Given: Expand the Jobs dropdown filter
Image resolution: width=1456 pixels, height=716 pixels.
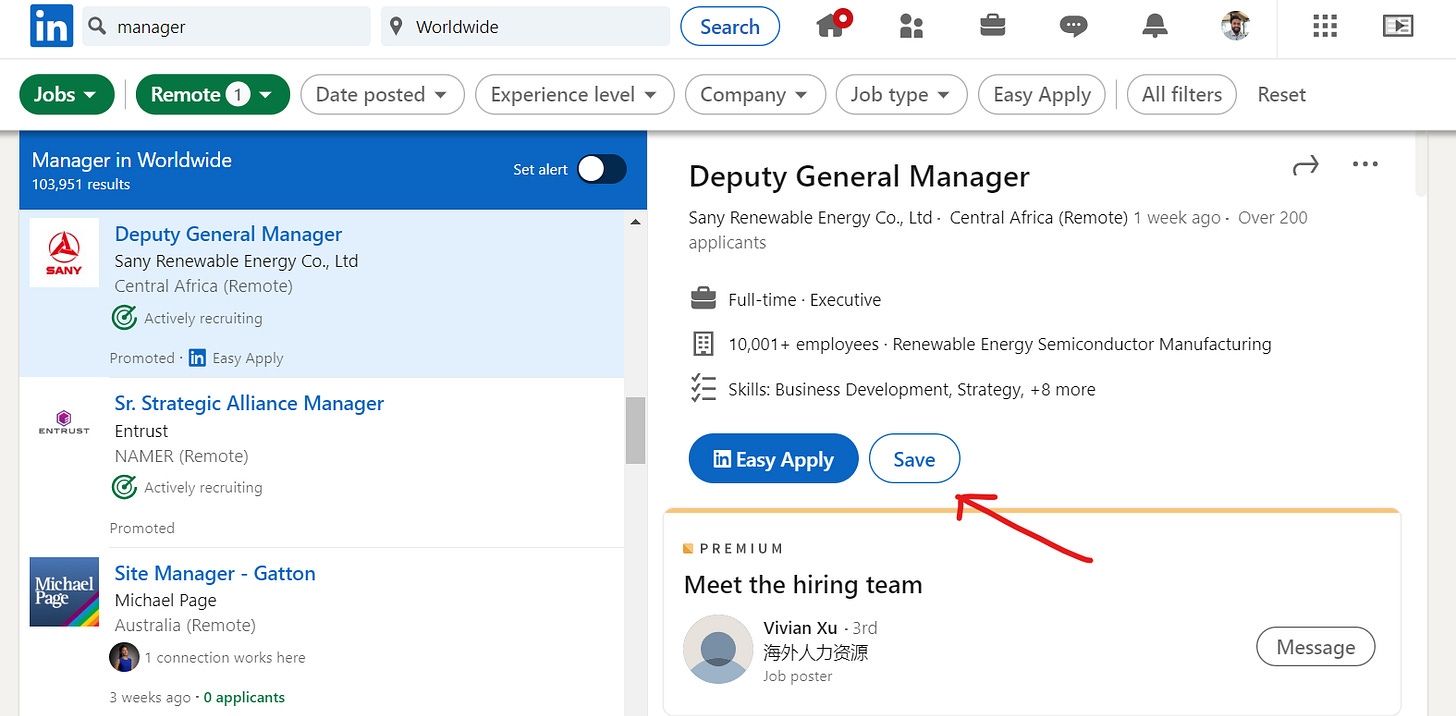Looking at the screenshot, I should (x=66, y=95).
